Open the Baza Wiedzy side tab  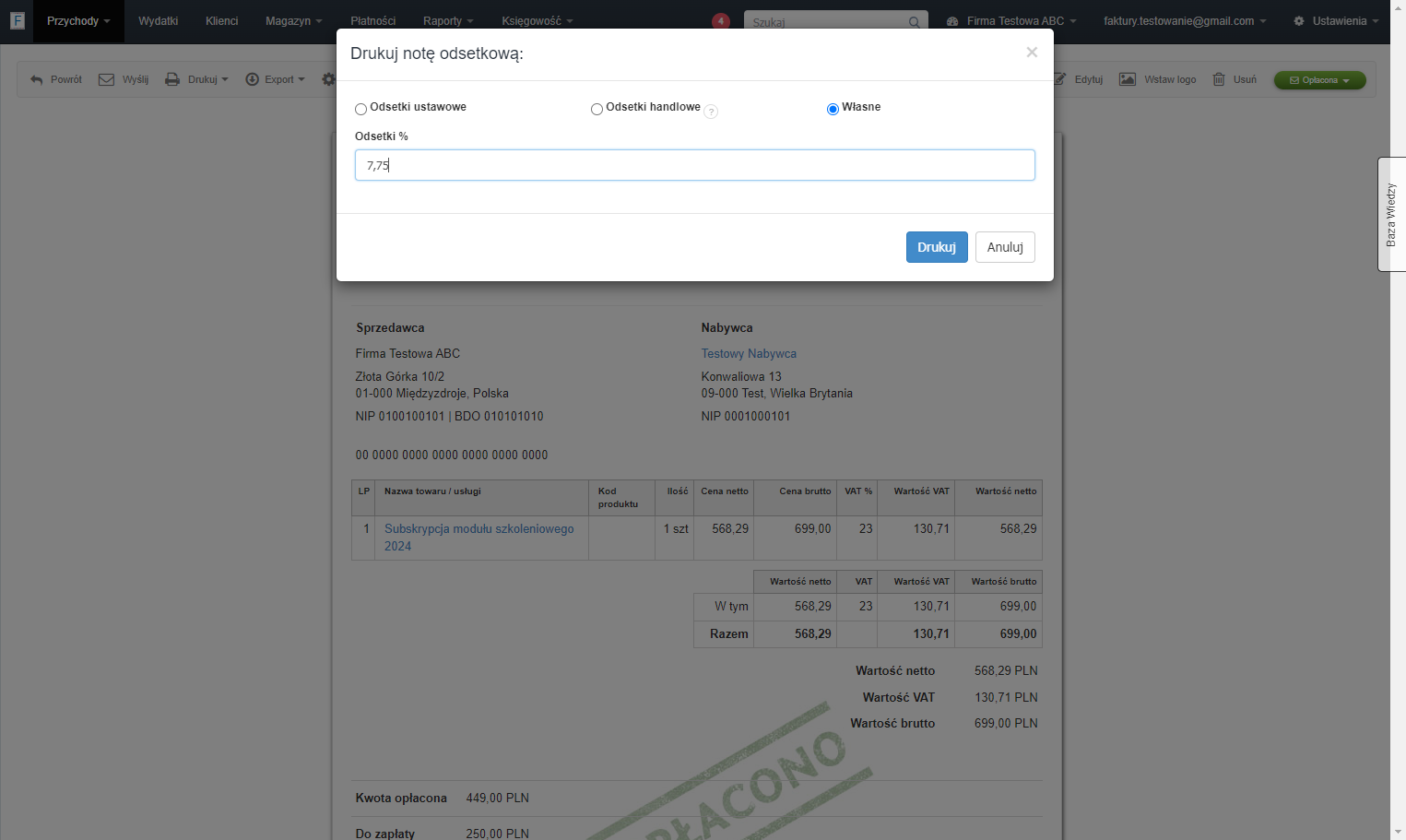(x=1391, y=214)
